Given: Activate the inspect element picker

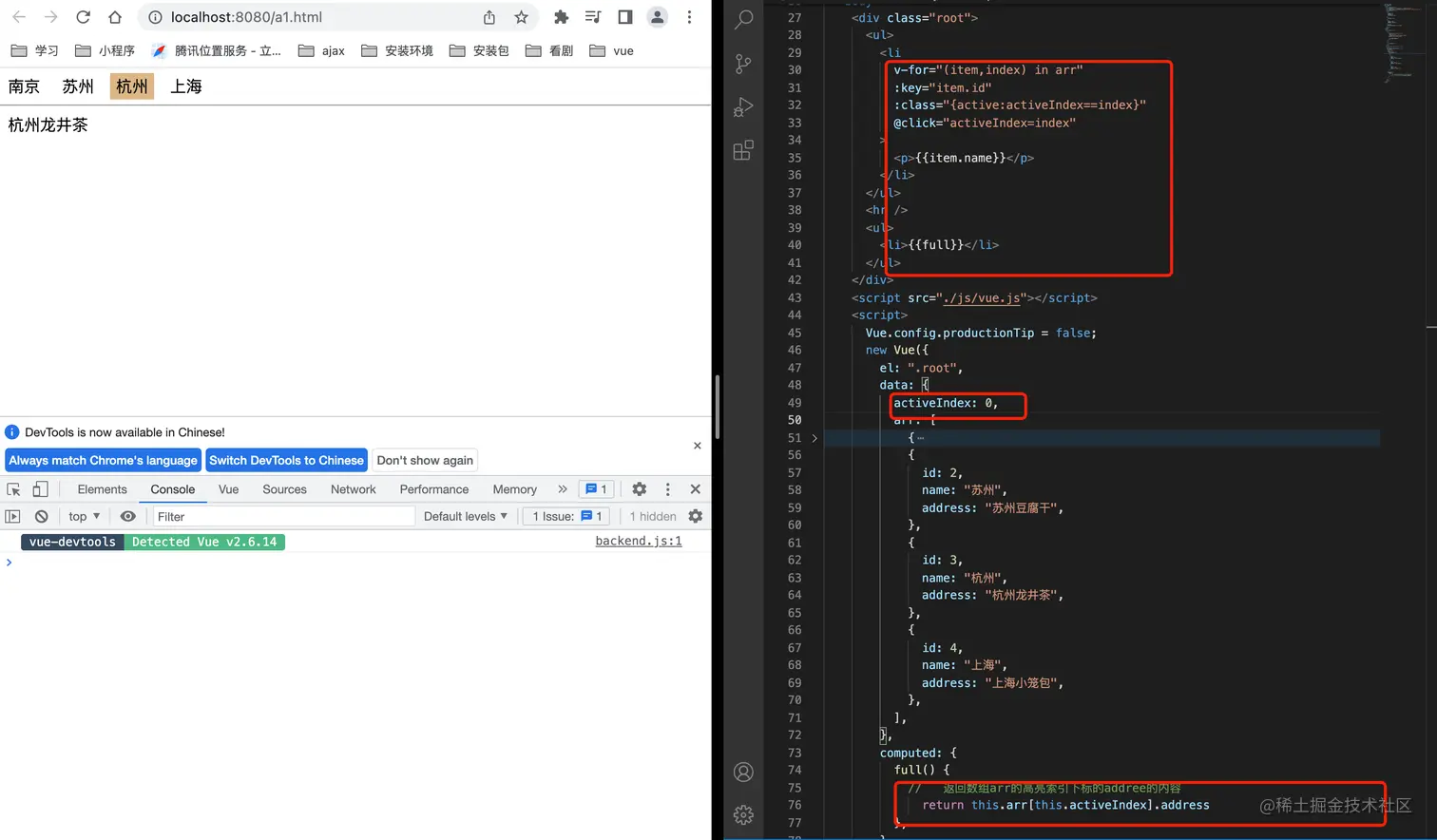Looking at the screenshot, I should click(x=13, y=489).
